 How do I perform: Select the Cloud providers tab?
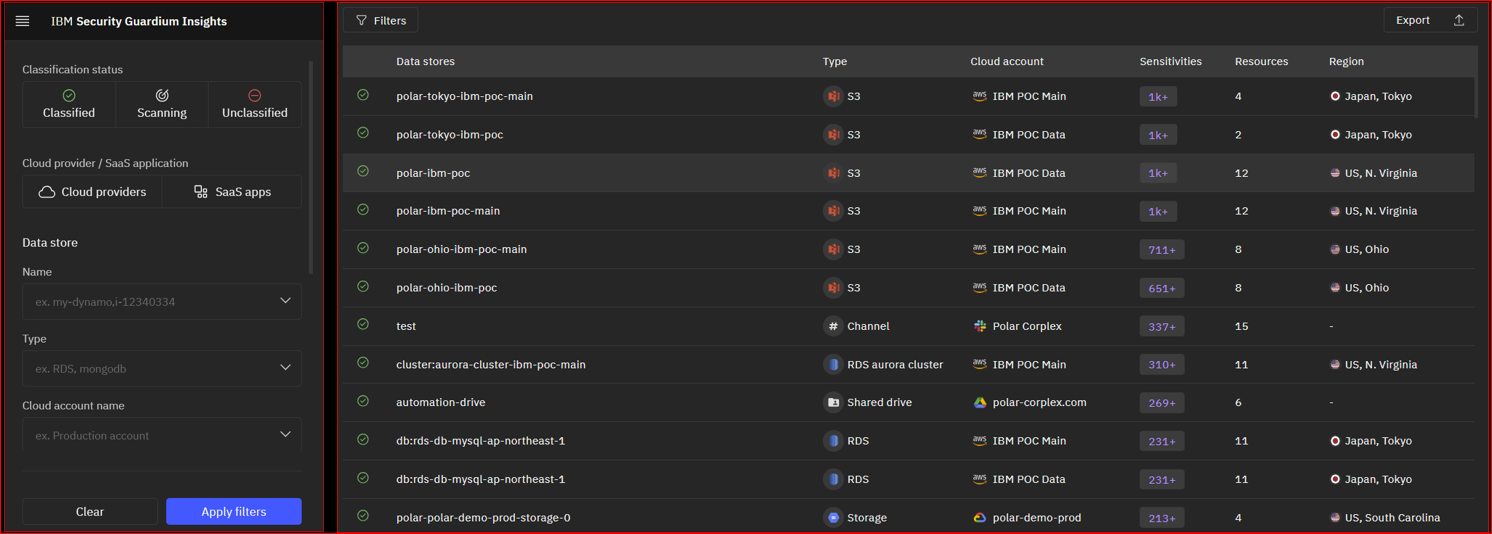point(92,192)
